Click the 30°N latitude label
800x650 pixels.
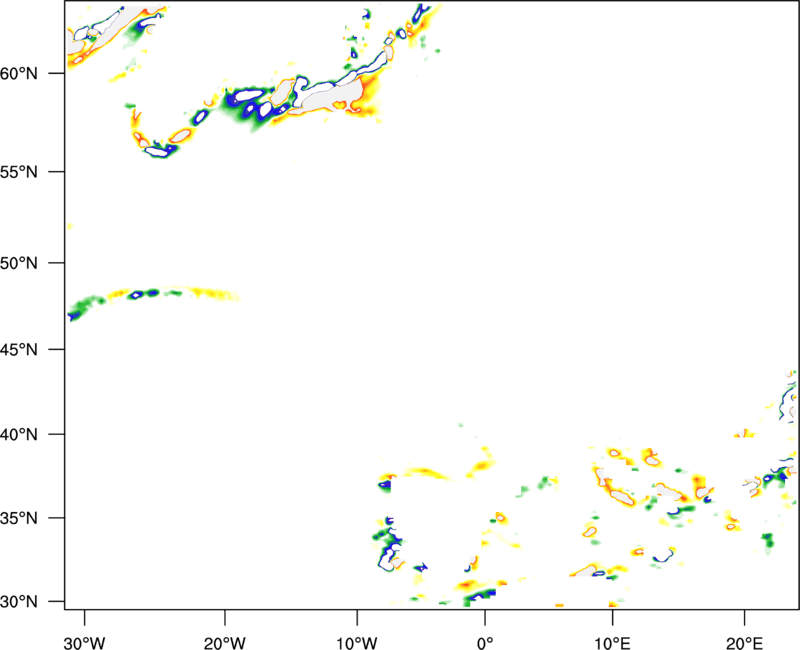19,602
